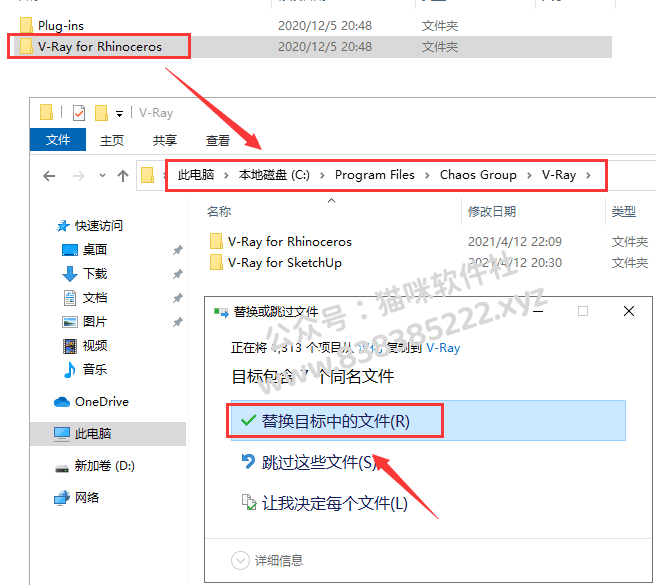656x585 pixels.
Task: Expand chevron after Program Files breadcrumb
Action: [x=427, y=175]
